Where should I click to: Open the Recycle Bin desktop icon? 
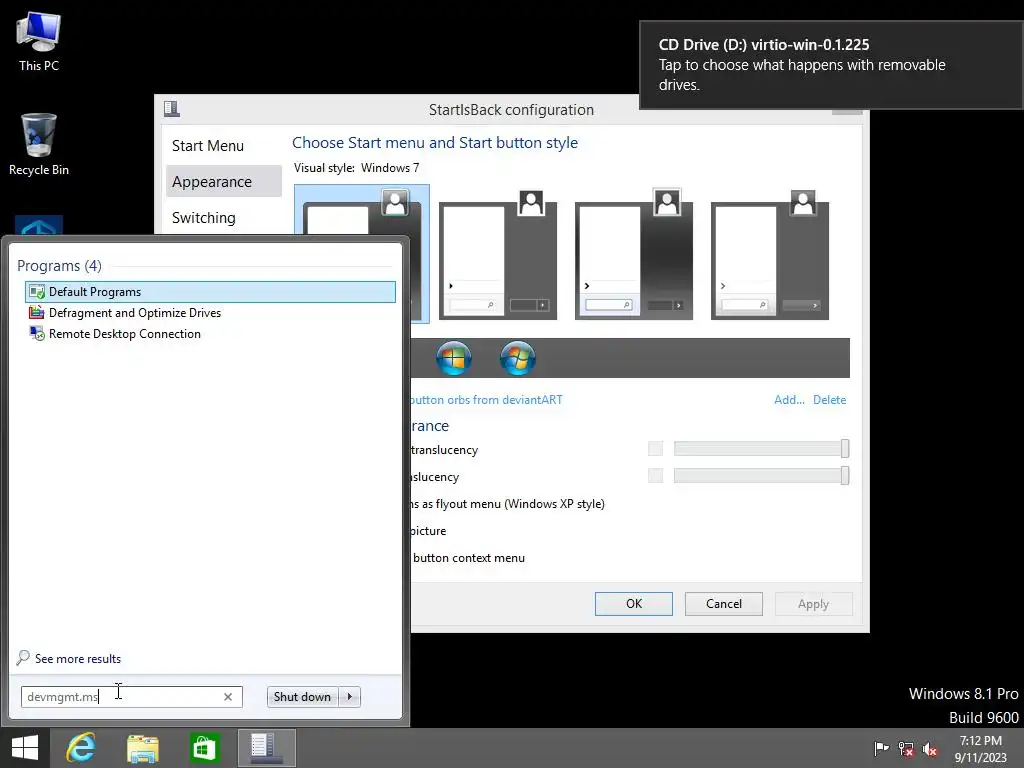pyautogui.click(x=39, y=144)
